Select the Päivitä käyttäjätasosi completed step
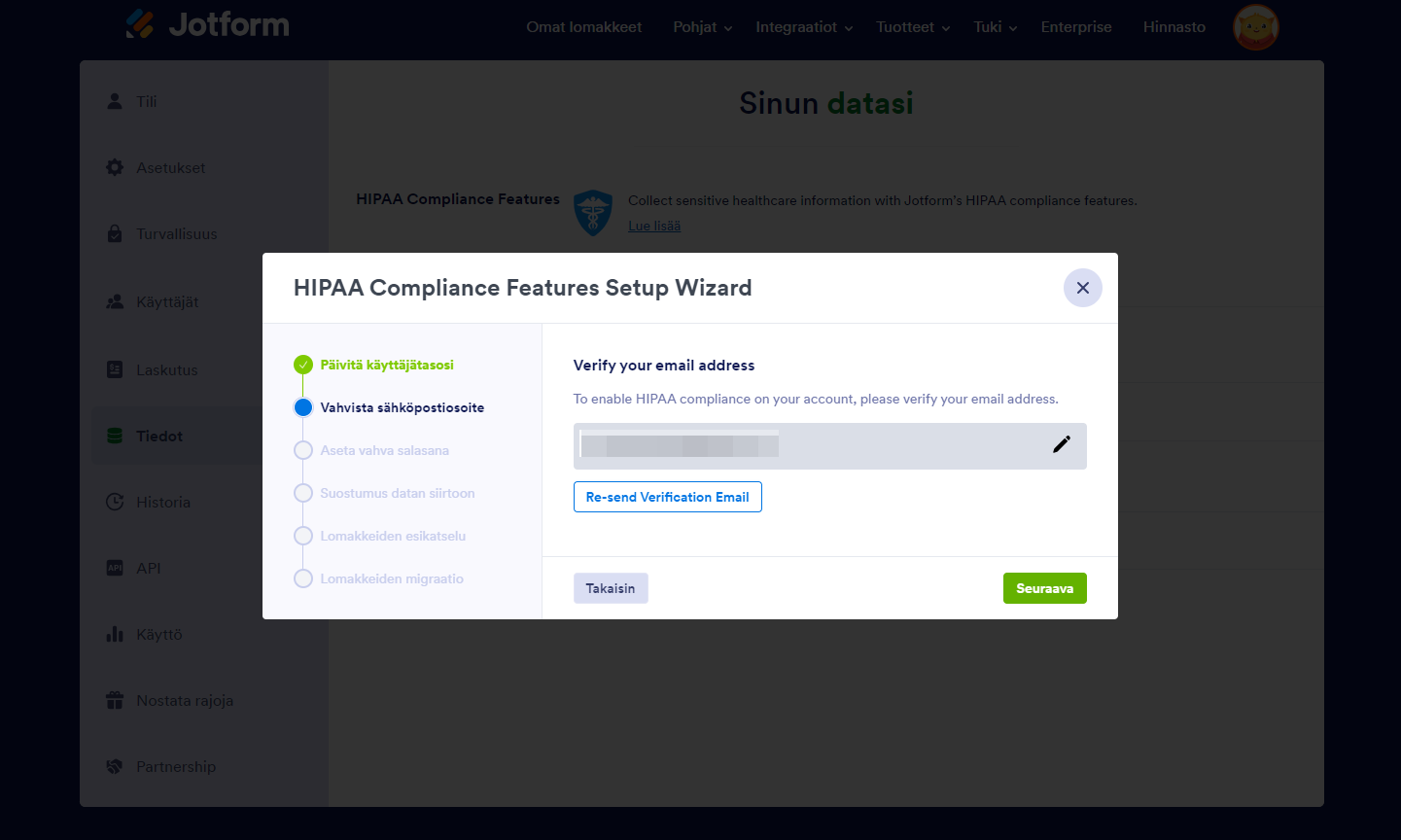The image size is (1401, 840). pos(303,365)
